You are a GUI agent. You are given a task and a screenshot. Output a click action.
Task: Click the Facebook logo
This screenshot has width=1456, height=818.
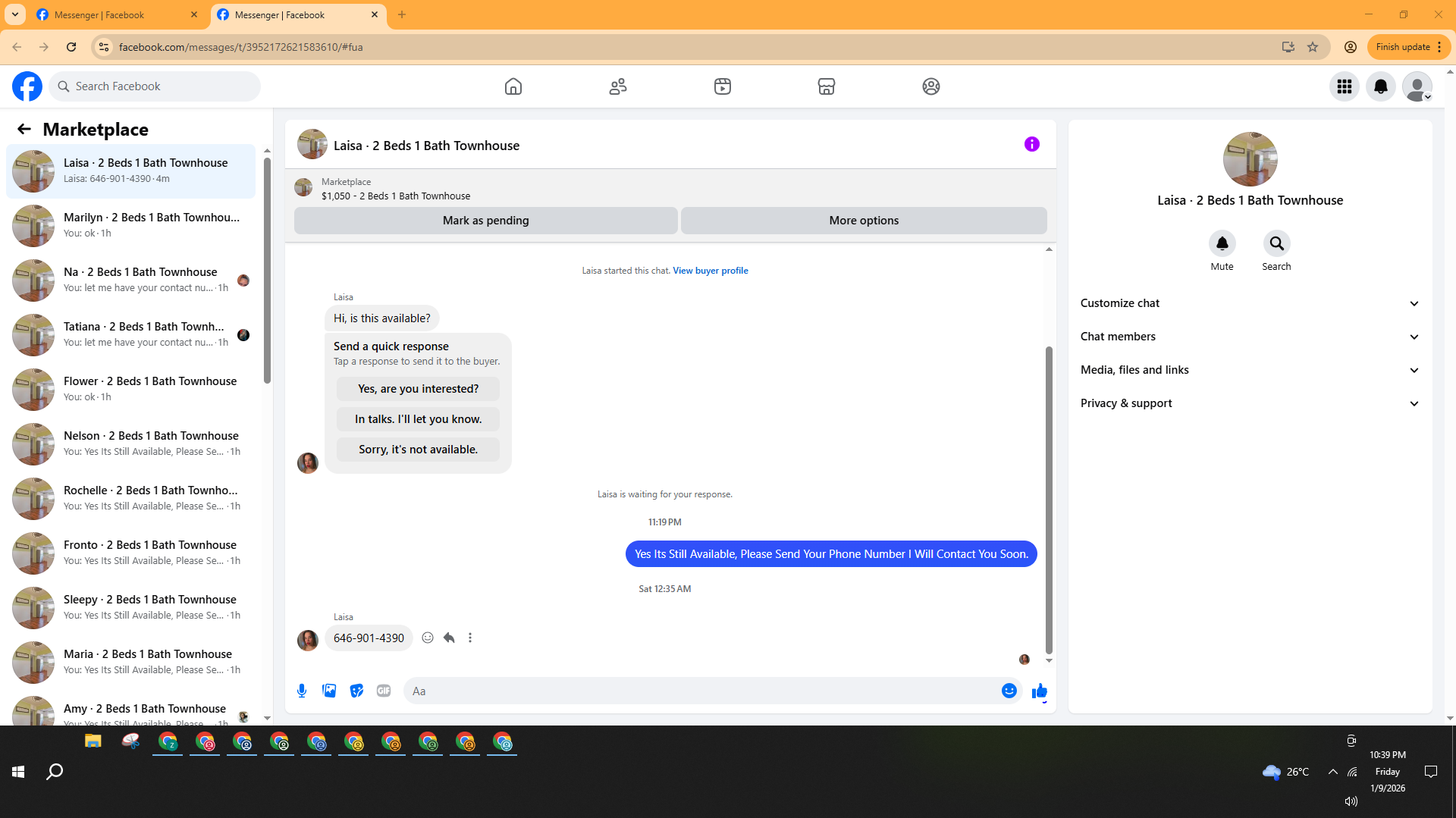[27, 86]
